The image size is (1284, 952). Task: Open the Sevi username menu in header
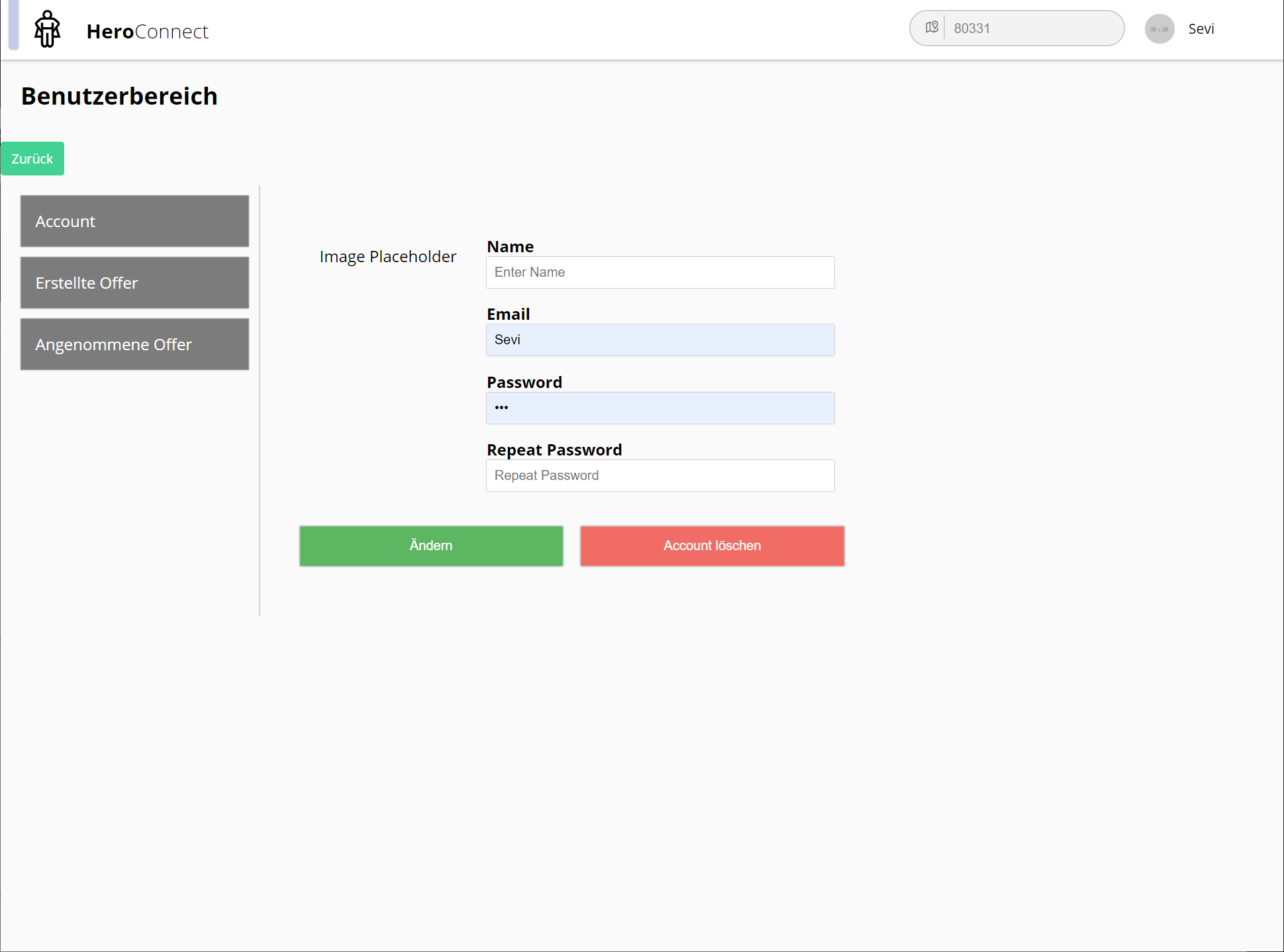(1201, 29)
